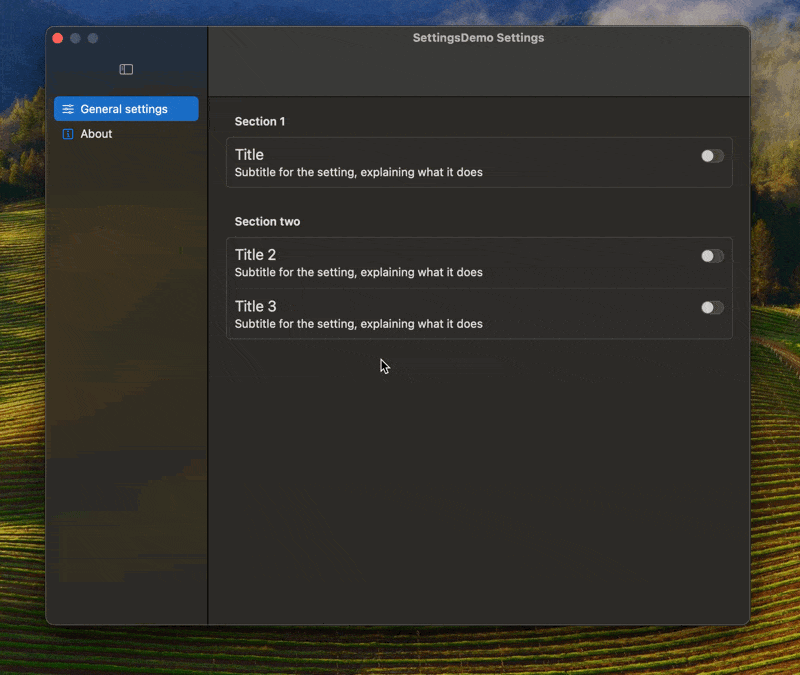Select About in the sidebar
800x675 pixels.
click(x=96, y=133)
